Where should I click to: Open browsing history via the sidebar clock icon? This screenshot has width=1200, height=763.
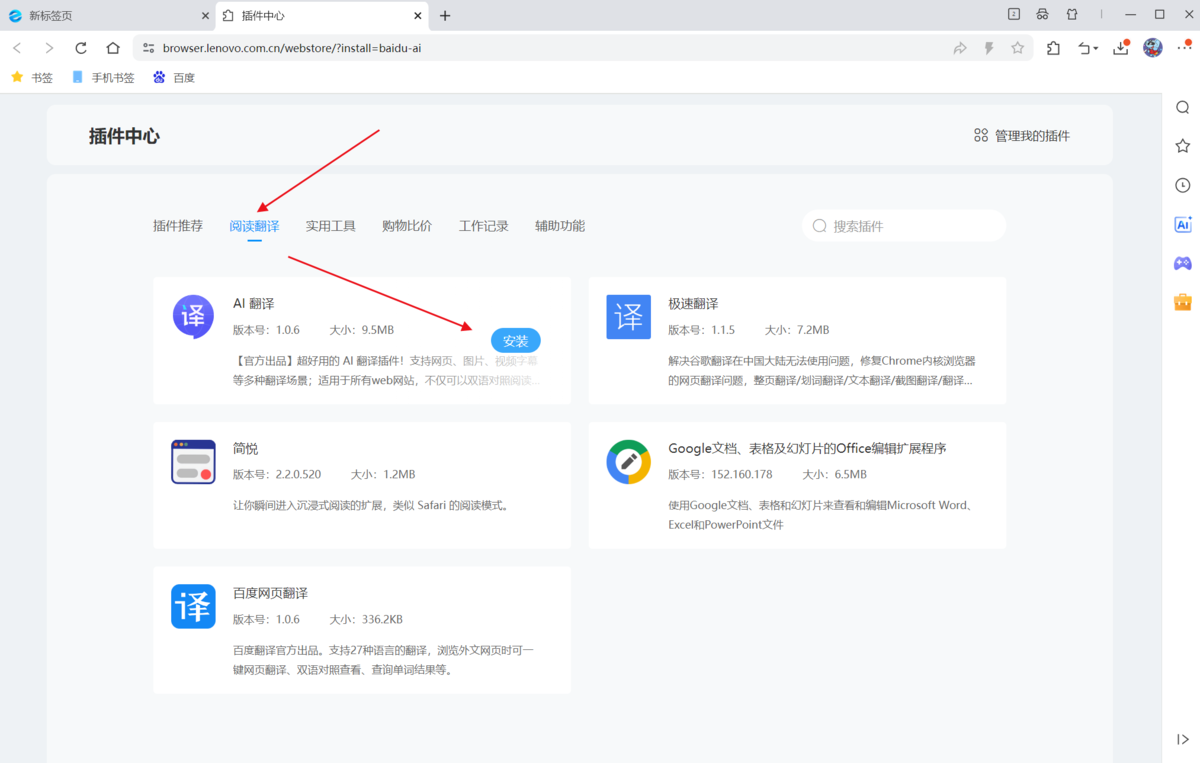(1182, 184)
